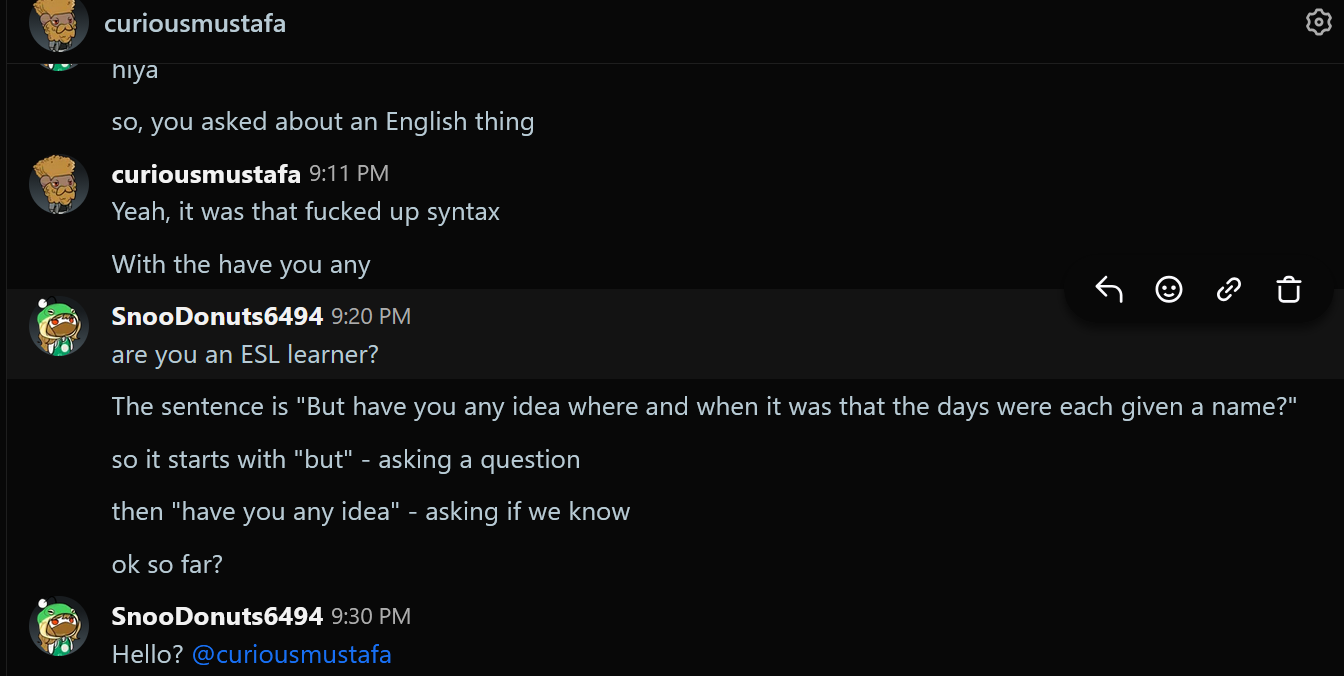This screenshot has width=1344, height=676.
Task: Select the "are you an ESL learner?" message
Action: [245, 355]
